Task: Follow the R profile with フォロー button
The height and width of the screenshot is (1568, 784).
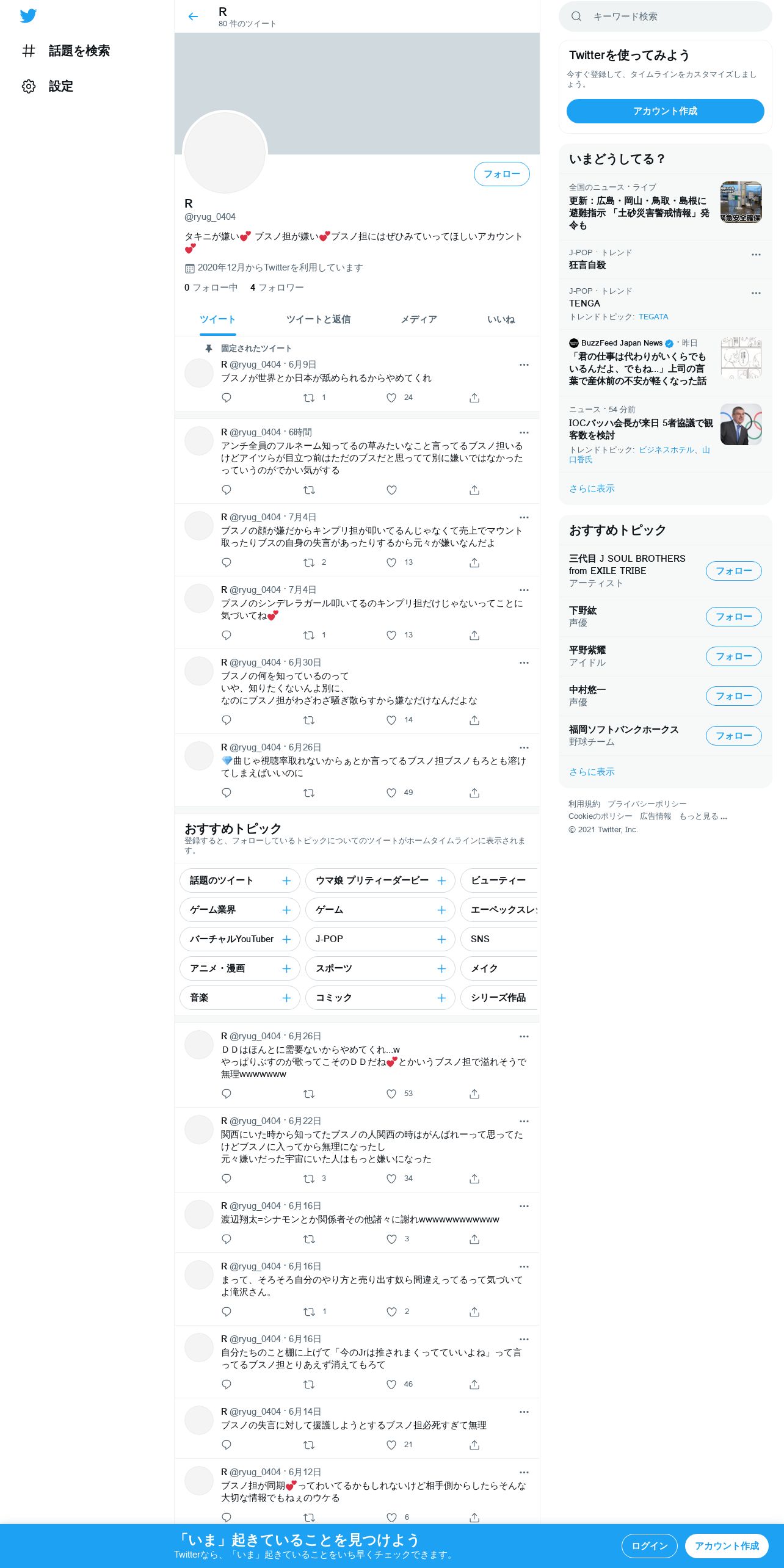Action: point(501,174)
